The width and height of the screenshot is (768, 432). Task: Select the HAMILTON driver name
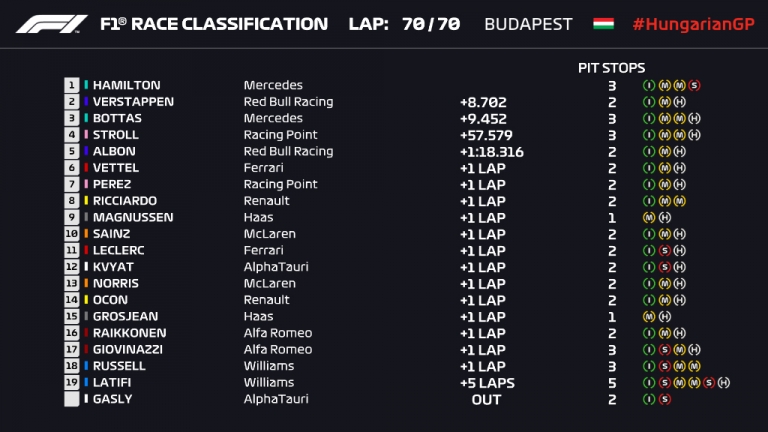pos(126,86)
